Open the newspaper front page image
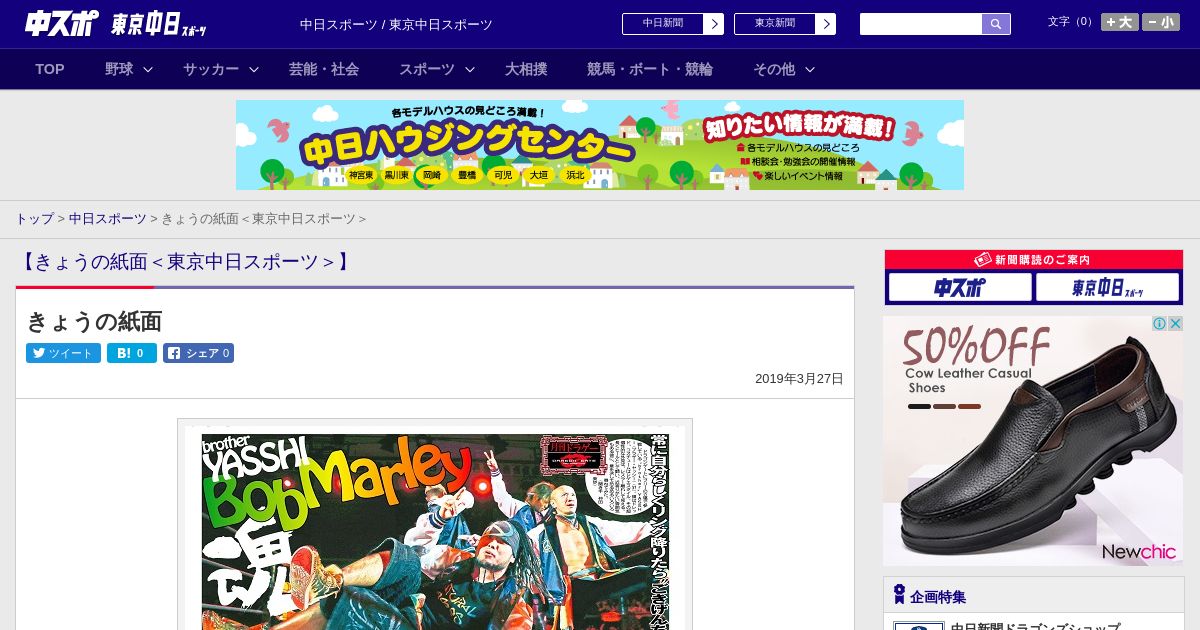The height and width of the screenshot is (630, 1200). (435, 526)
